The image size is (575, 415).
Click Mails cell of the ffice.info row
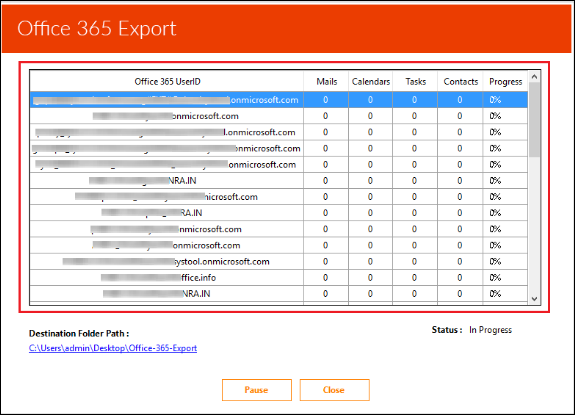(x=326, y=278)
